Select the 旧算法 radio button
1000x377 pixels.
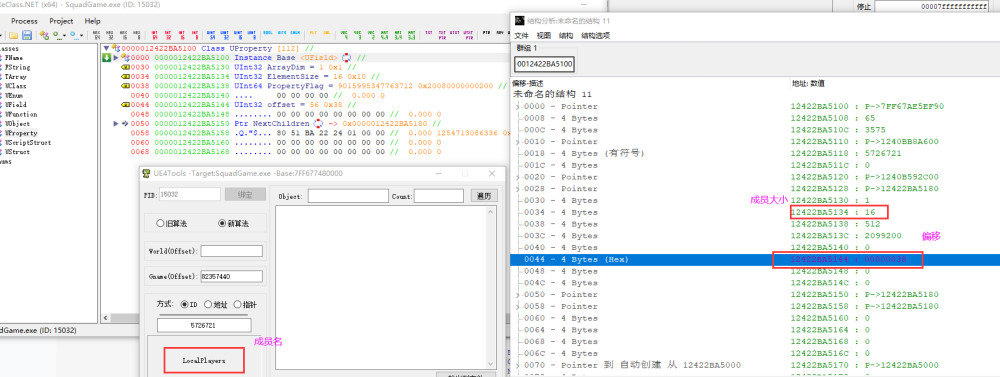161,224
